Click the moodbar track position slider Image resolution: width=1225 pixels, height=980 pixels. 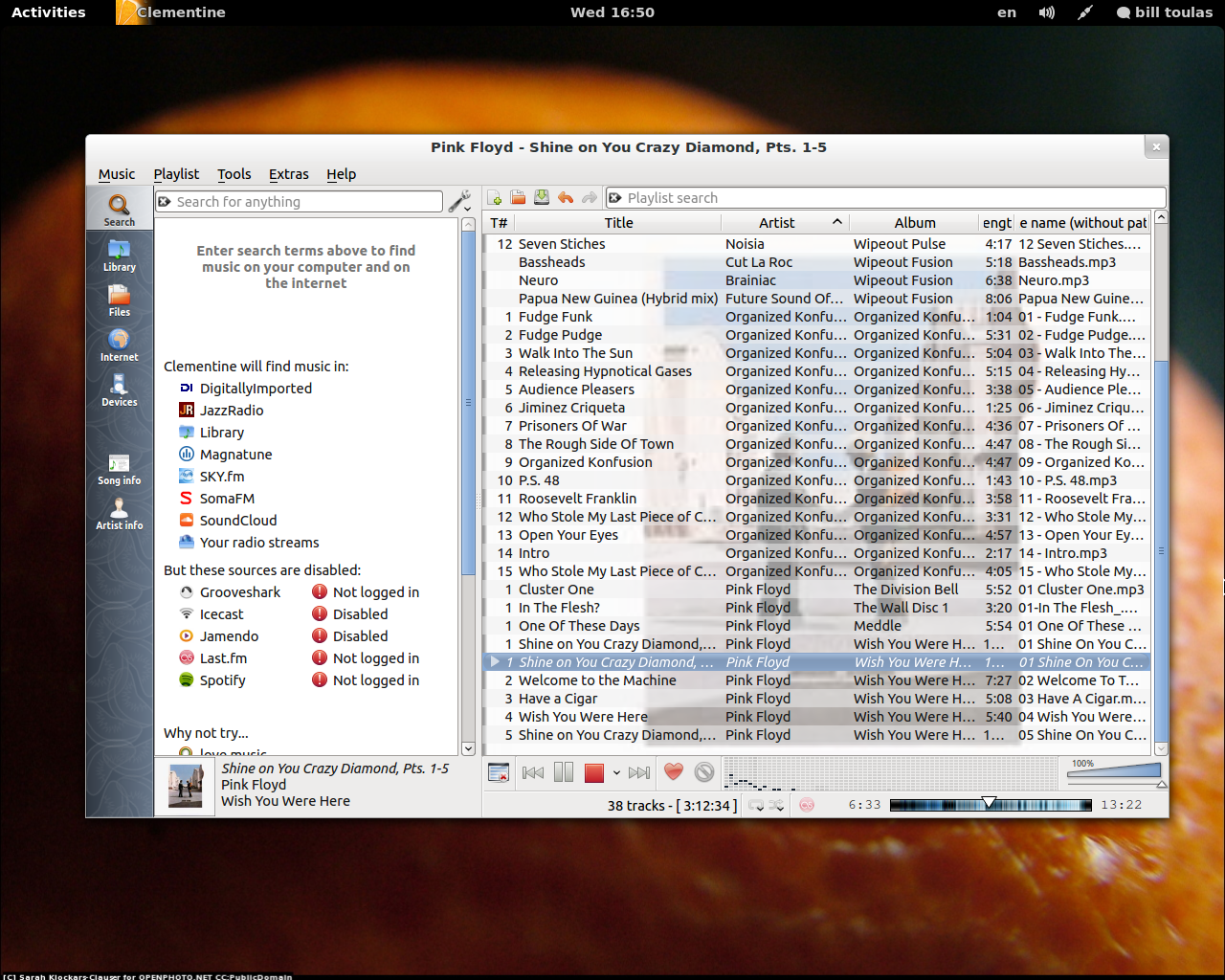tap(991, 805)
